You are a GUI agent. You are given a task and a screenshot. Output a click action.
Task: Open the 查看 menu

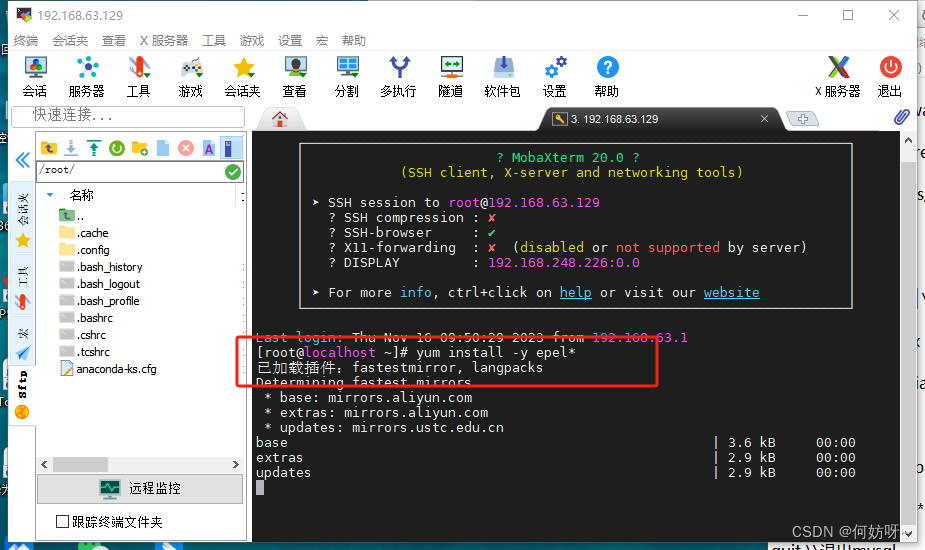[114, 41]
